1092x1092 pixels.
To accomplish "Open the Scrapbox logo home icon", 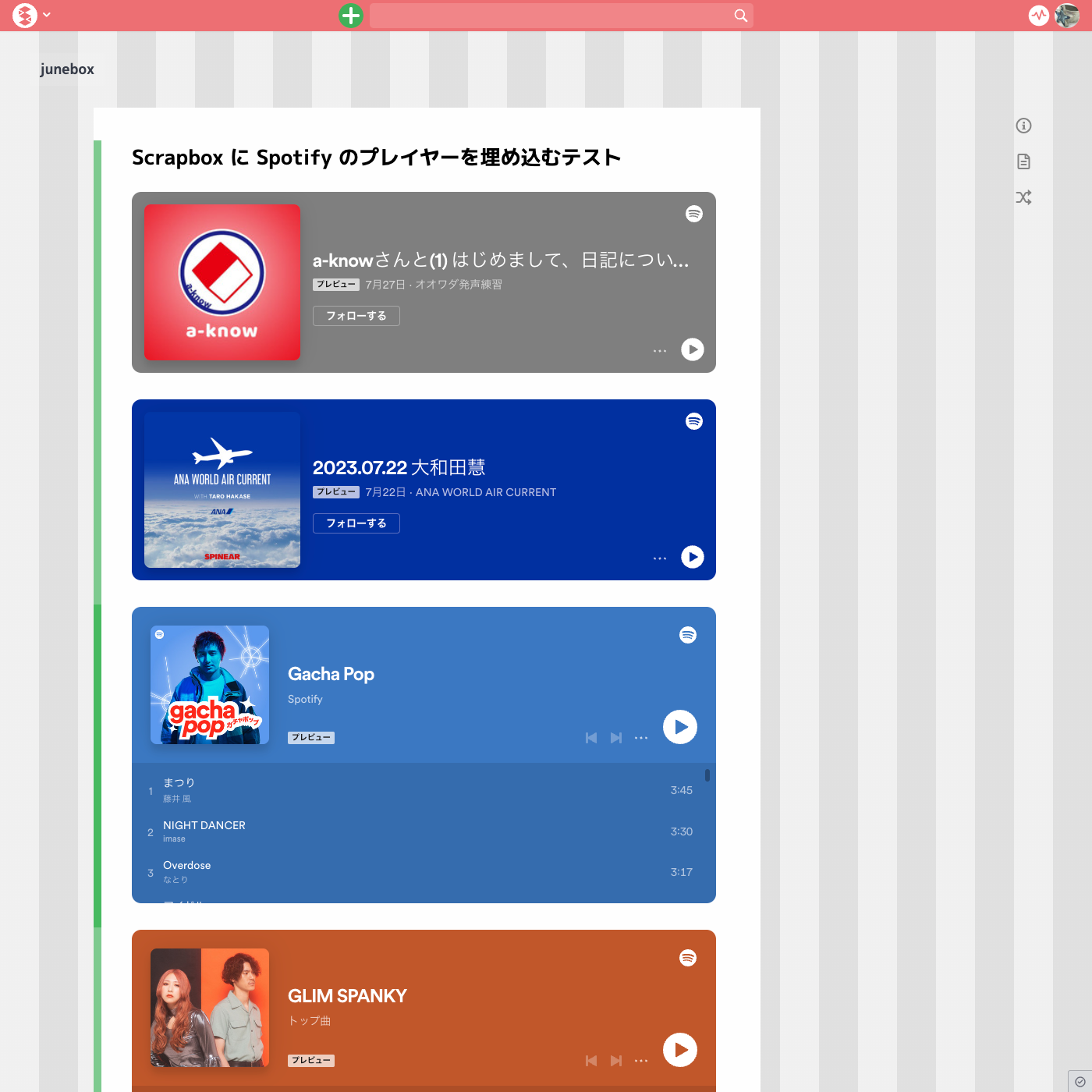I will pos(25,15).
